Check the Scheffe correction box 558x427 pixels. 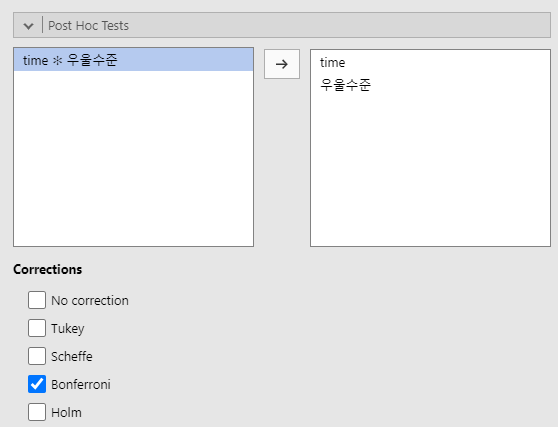(37, 356)
